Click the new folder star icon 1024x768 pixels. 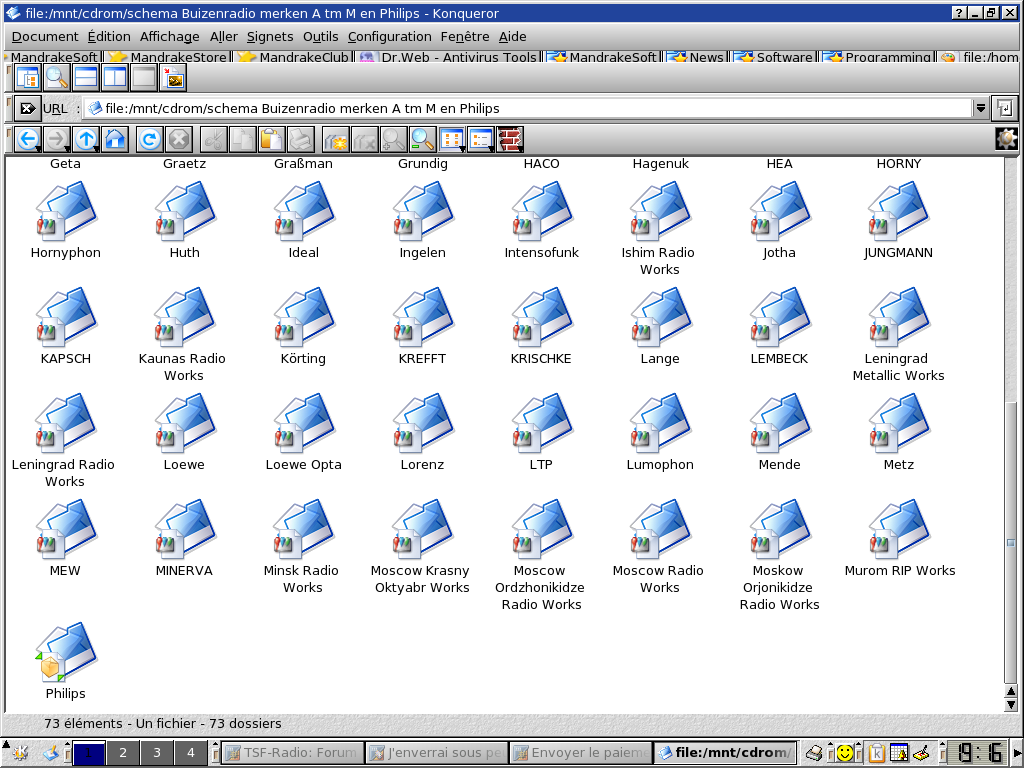(336, 139)
